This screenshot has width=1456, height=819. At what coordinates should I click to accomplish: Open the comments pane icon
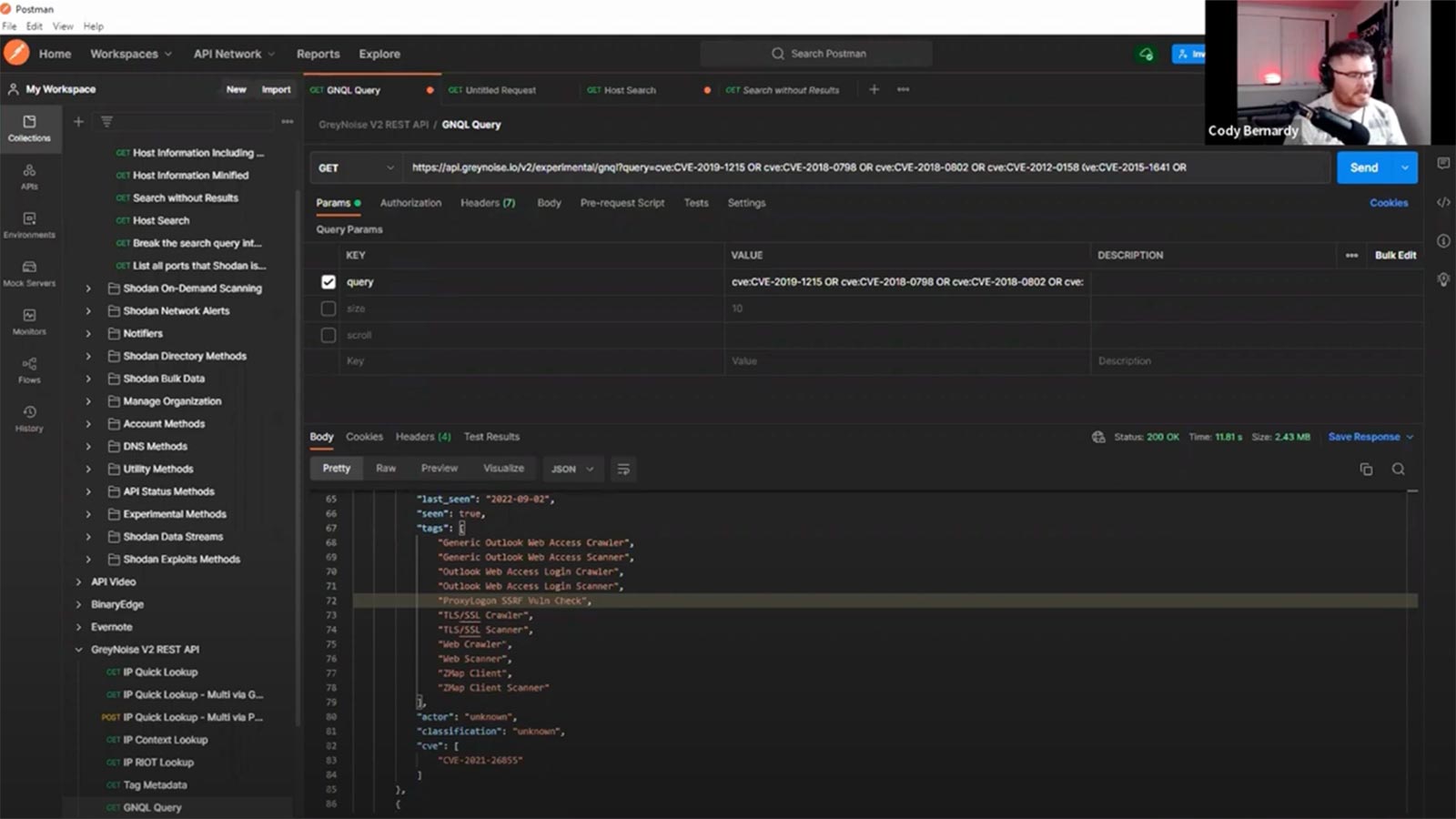pos(1443,163)
